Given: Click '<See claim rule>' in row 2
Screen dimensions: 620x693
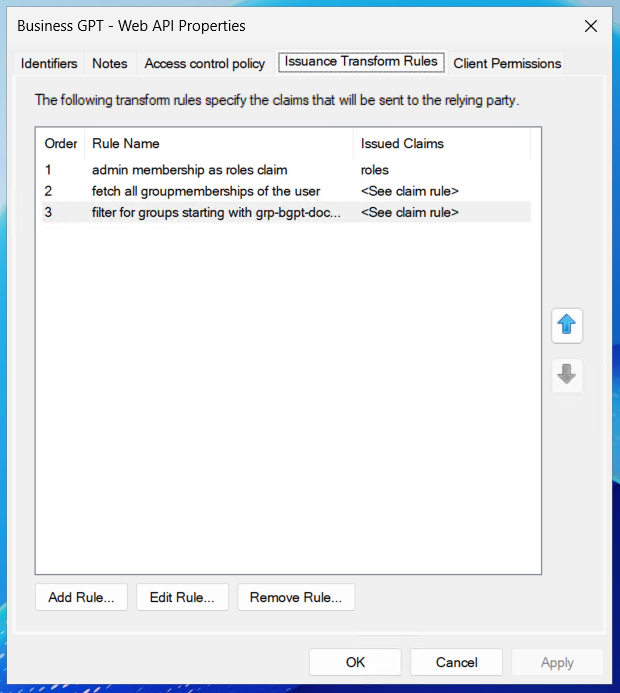Looking at the screenshot, I should pyautogui.click(x=410, y=191).
